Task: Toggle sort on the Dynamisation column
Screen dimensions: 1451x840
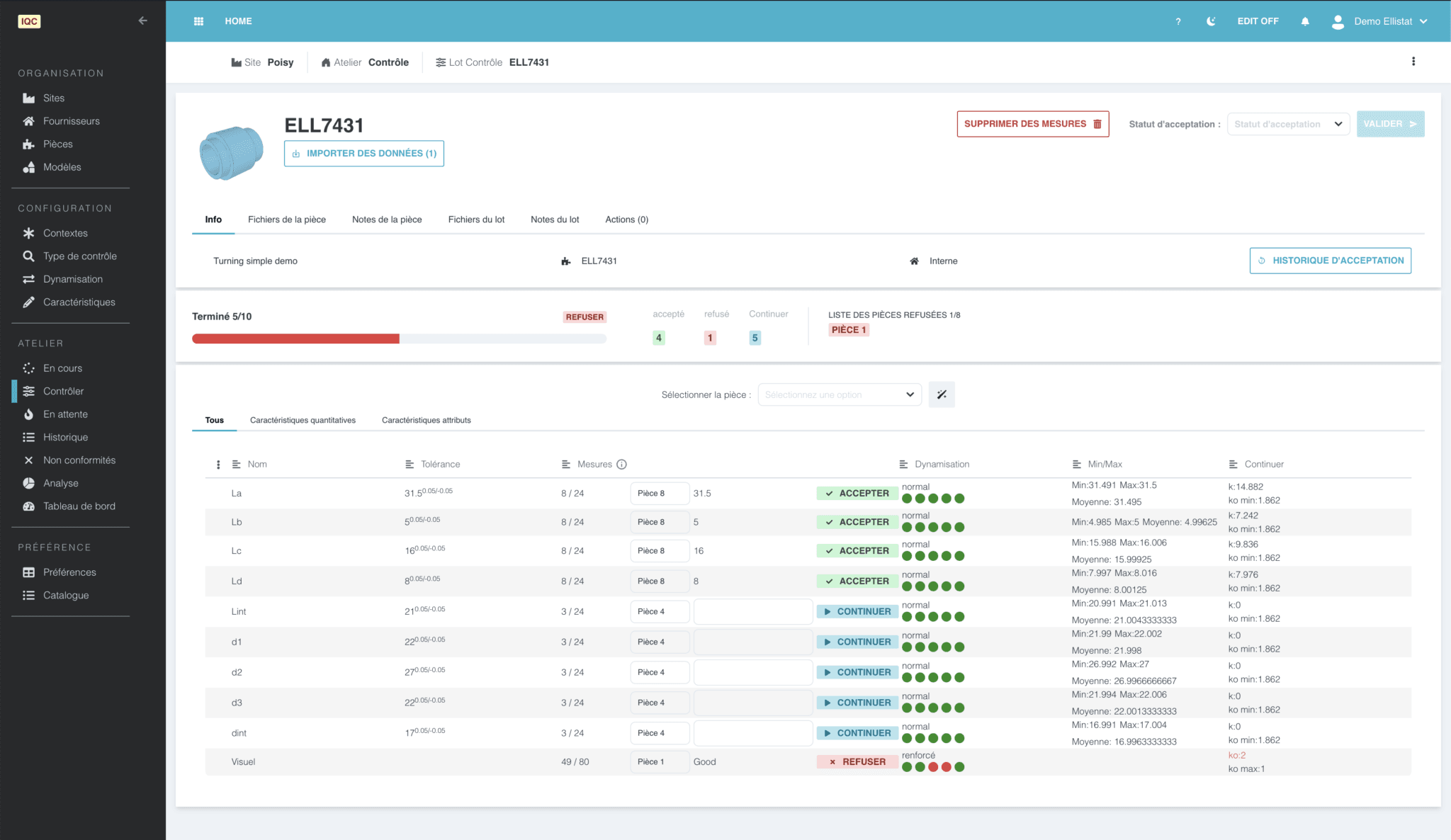Action: coord(903,464)
